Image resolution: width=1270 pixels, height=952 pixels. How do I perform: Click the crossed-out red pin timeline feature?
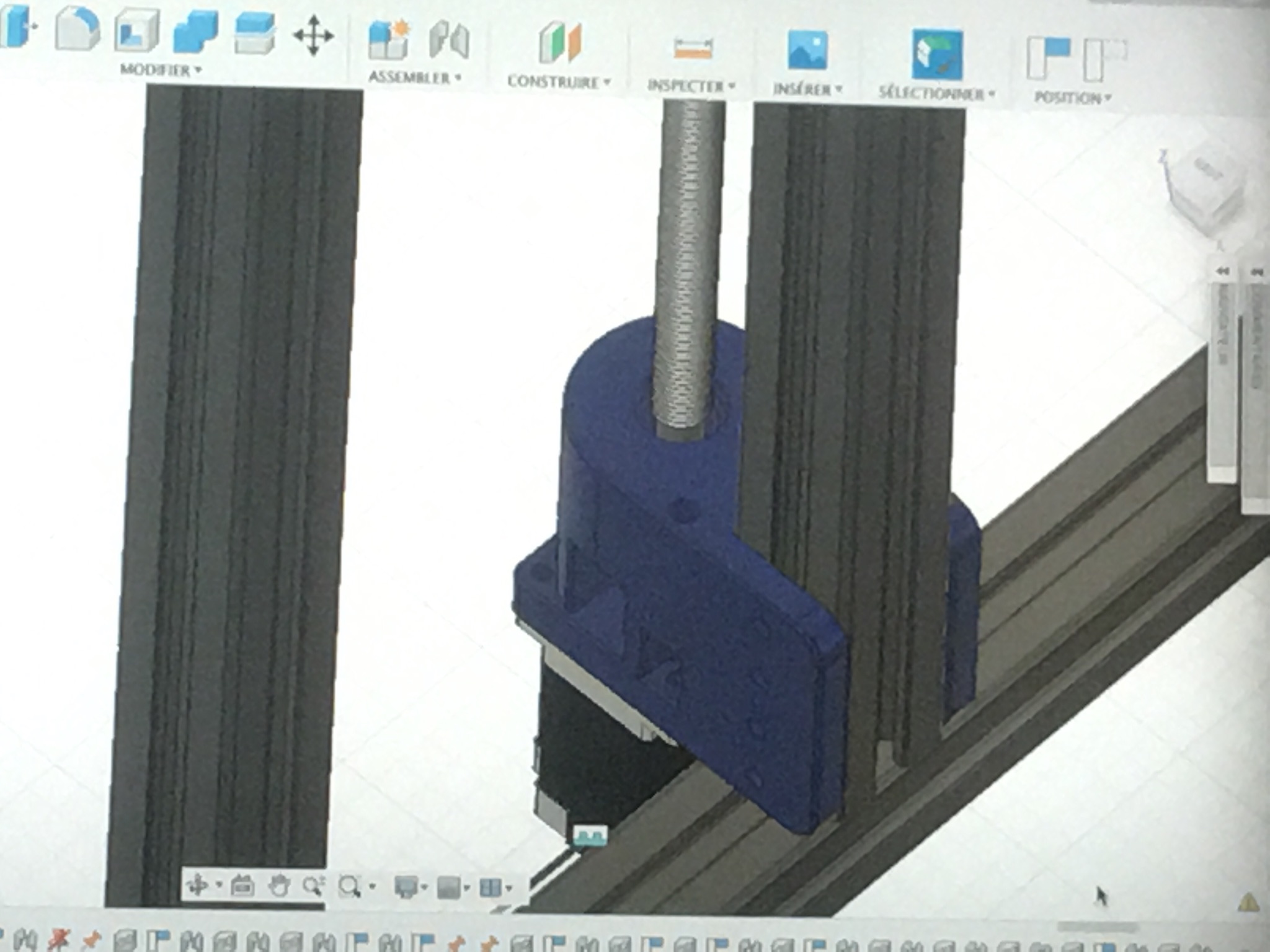point(60,940)
